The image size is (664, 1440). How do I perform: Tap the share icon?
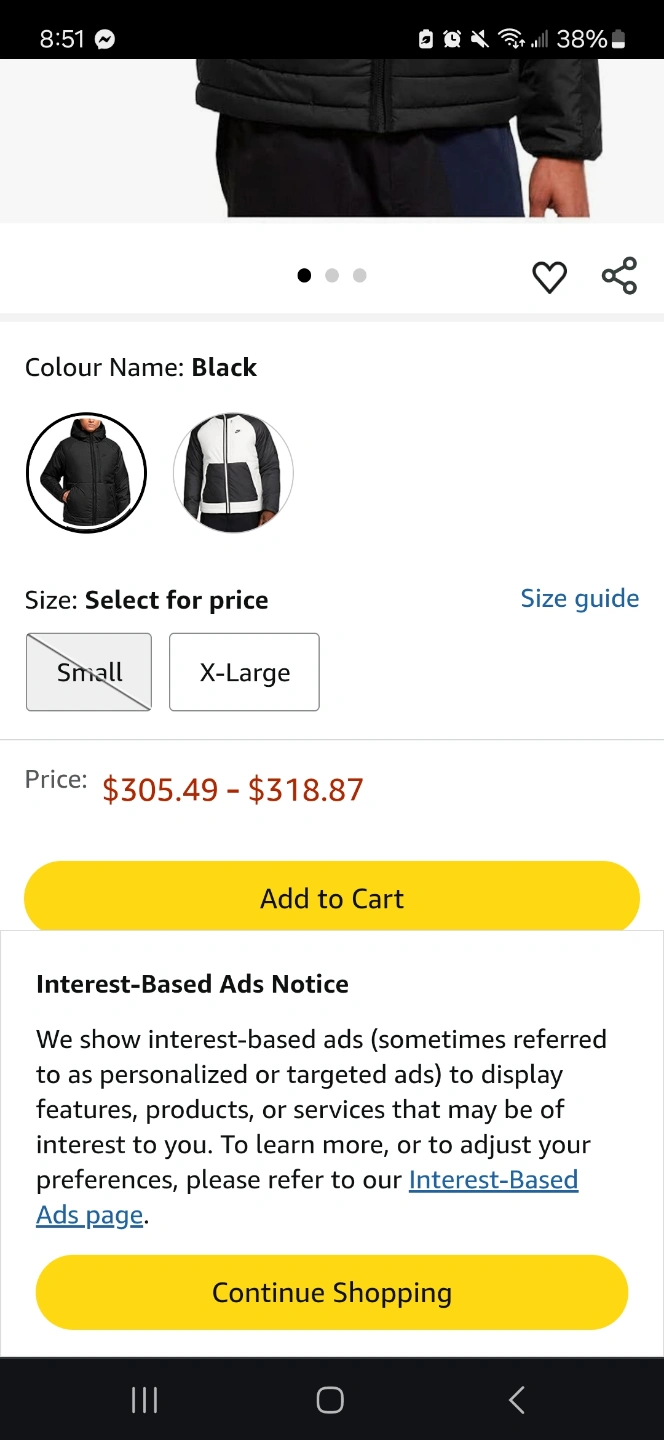pos(619,276)
